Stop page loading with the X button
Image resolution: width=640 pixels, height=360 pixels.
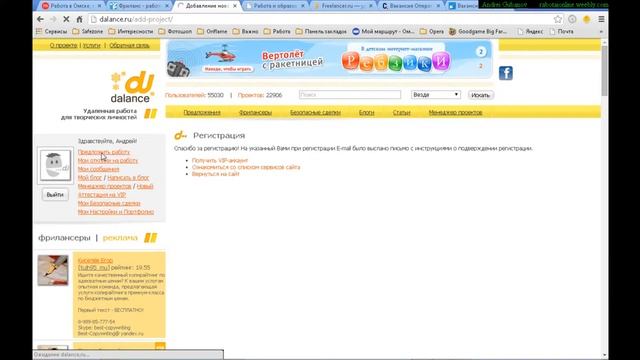pyautogui.click(x=66, y=19)
